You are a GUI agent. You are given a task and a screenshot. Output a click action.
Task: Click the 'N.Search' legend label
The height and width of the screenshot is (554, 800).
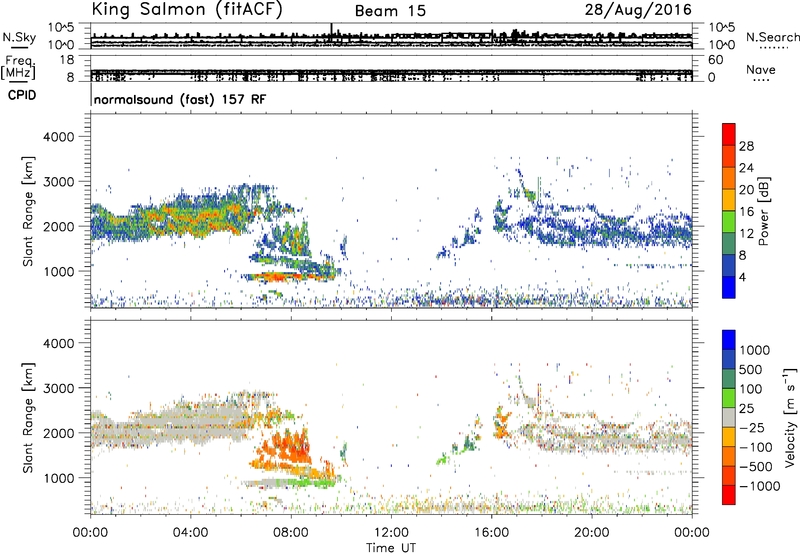[772, 37]
